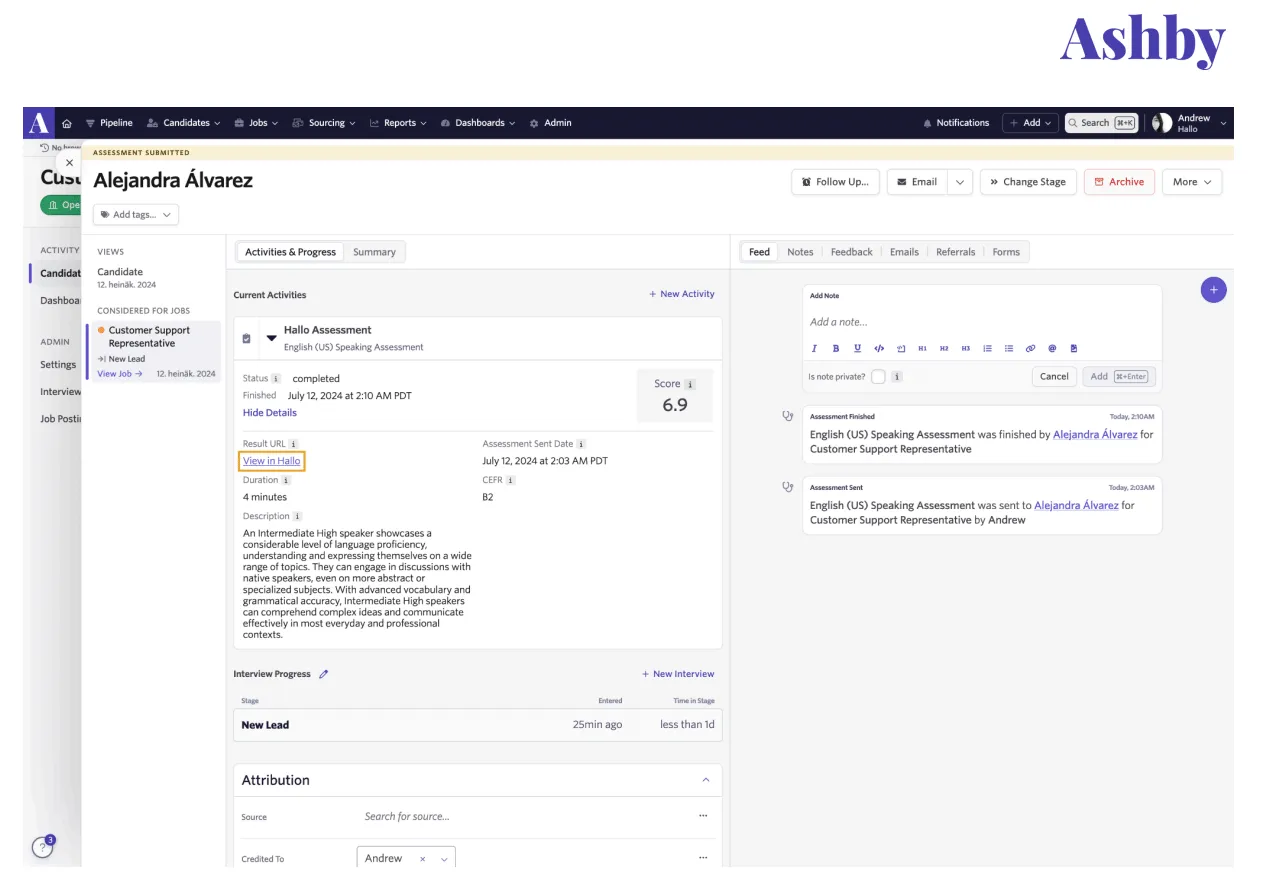
Task: Apply H2 heading in note editor
Action: [944, 348]
